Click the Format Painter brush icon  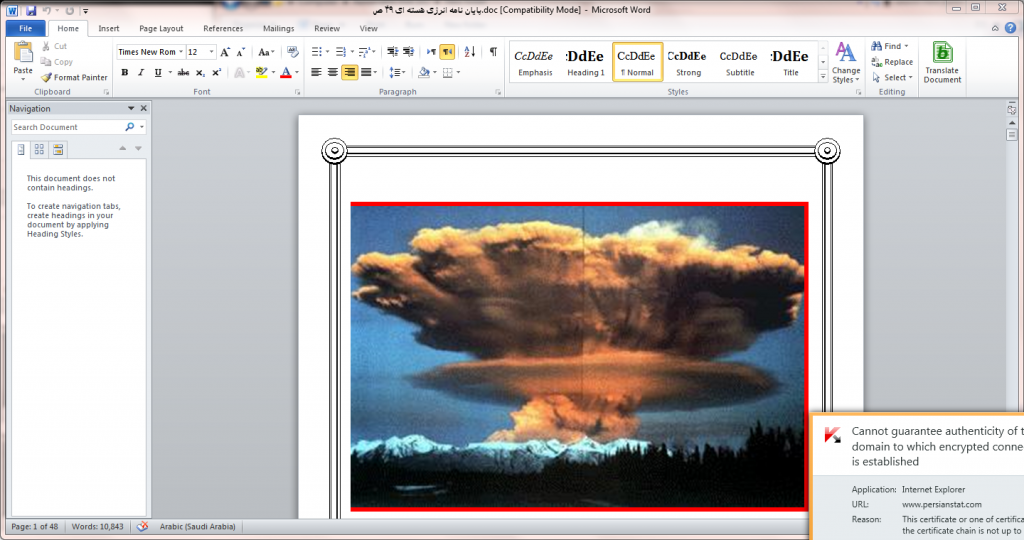46,77
